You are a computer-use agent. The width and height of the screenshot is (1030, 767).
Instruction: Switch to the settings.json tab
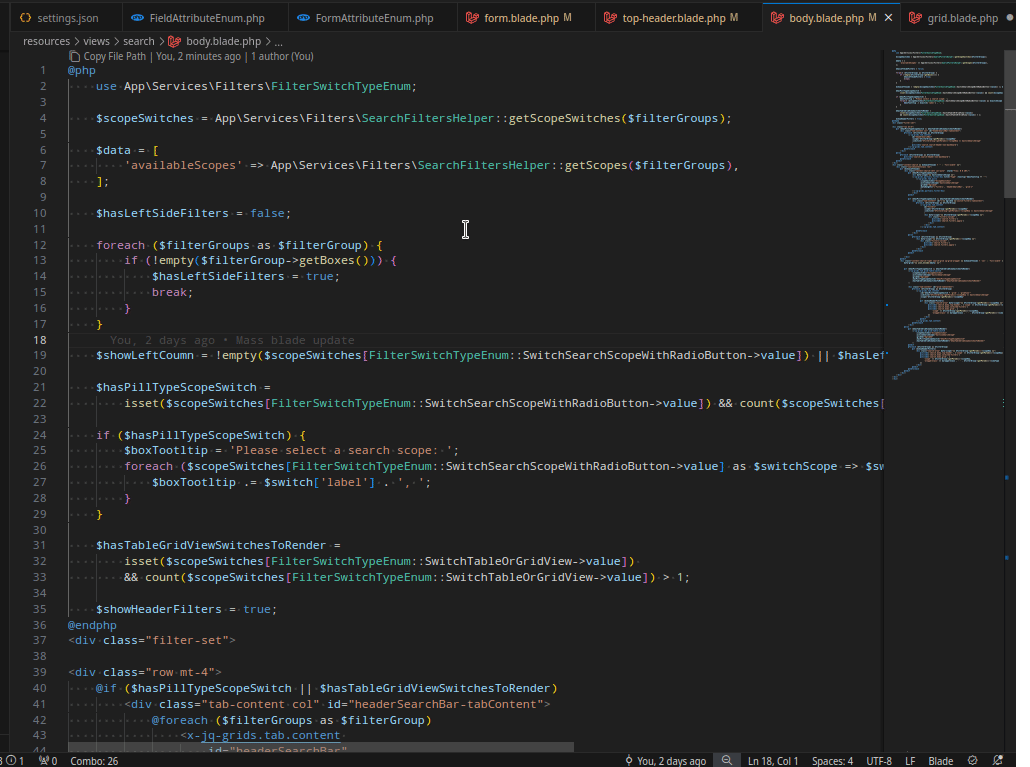pos(67,18)
